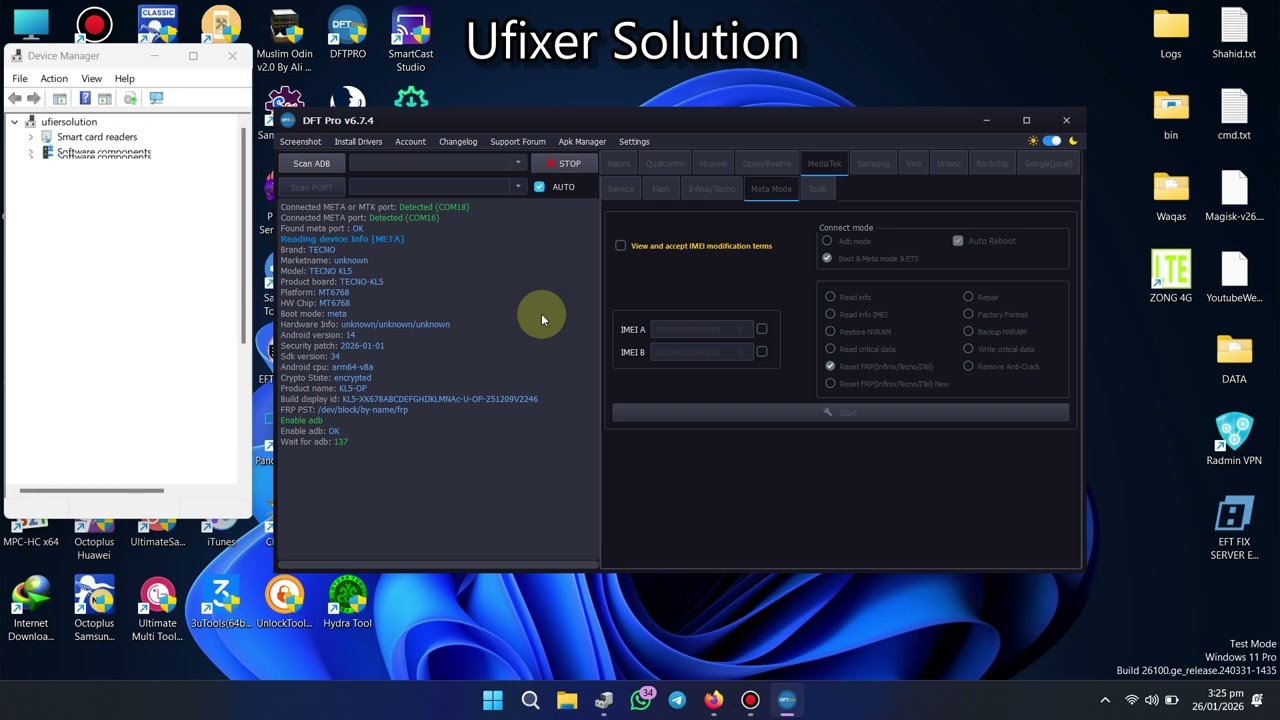
Task: Toggle DFT Pro light/dark theme switch
Action: coord(1052,141)
